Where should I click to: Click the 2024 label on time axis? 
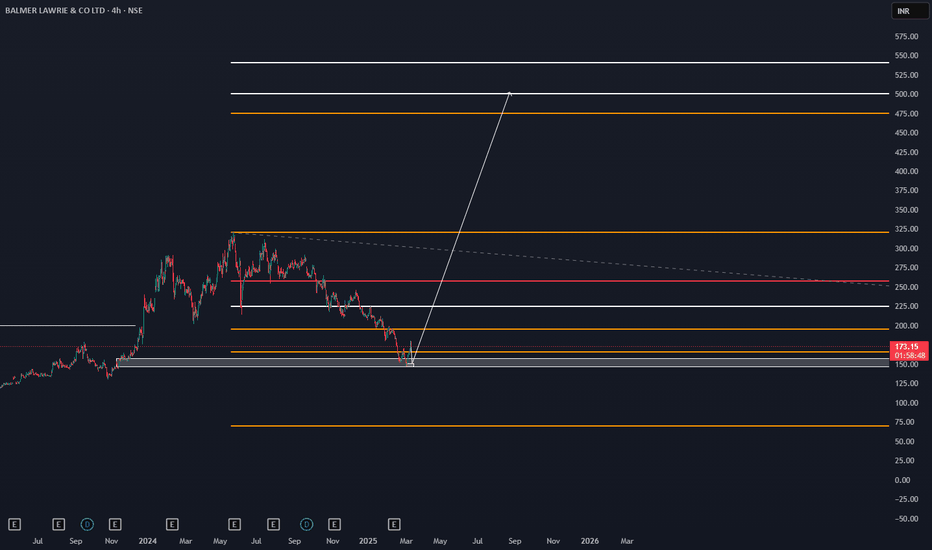point(147,540)
